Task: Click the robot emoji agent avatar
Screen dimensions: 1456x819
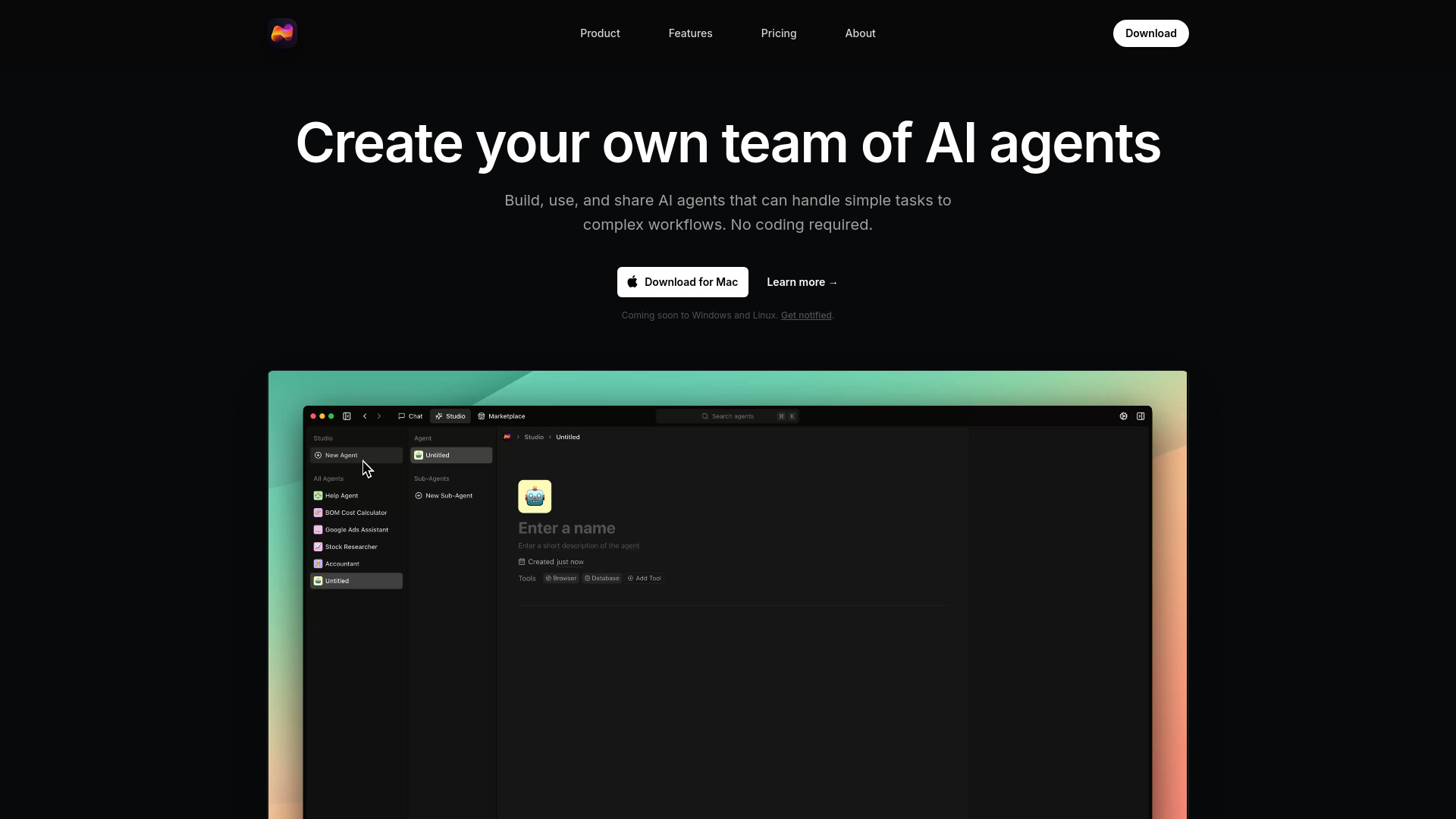Action: [535, 496]
